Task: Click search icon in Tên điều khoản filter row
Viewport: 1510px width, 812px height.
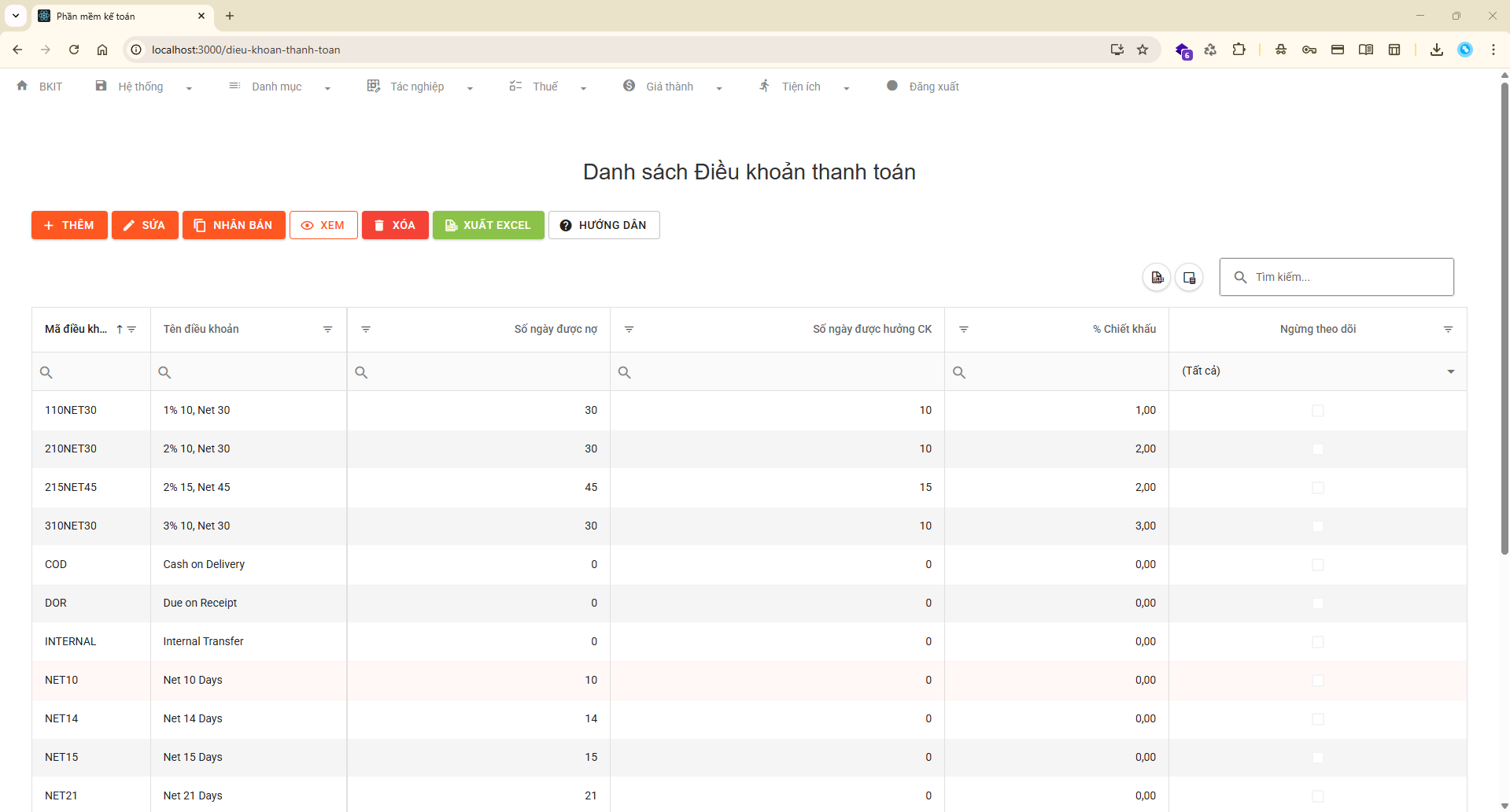Action: tap(164, 372)
